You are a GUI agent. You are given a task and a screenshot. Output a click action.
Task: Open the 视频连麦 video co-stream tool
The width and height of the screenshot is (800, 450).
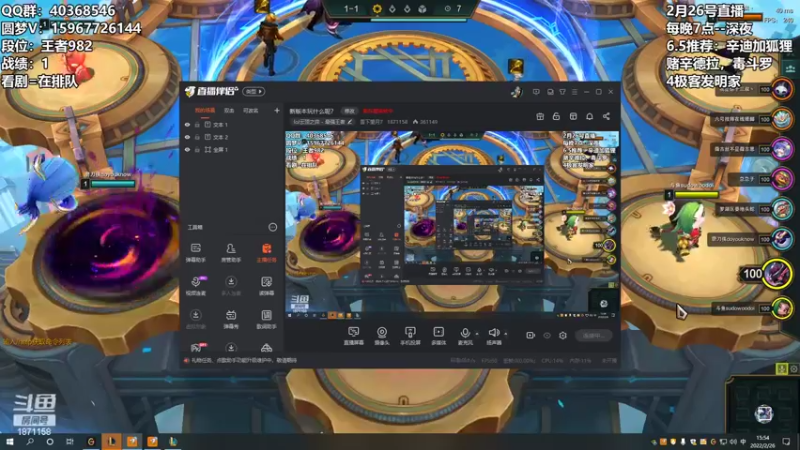click(195, 286)
